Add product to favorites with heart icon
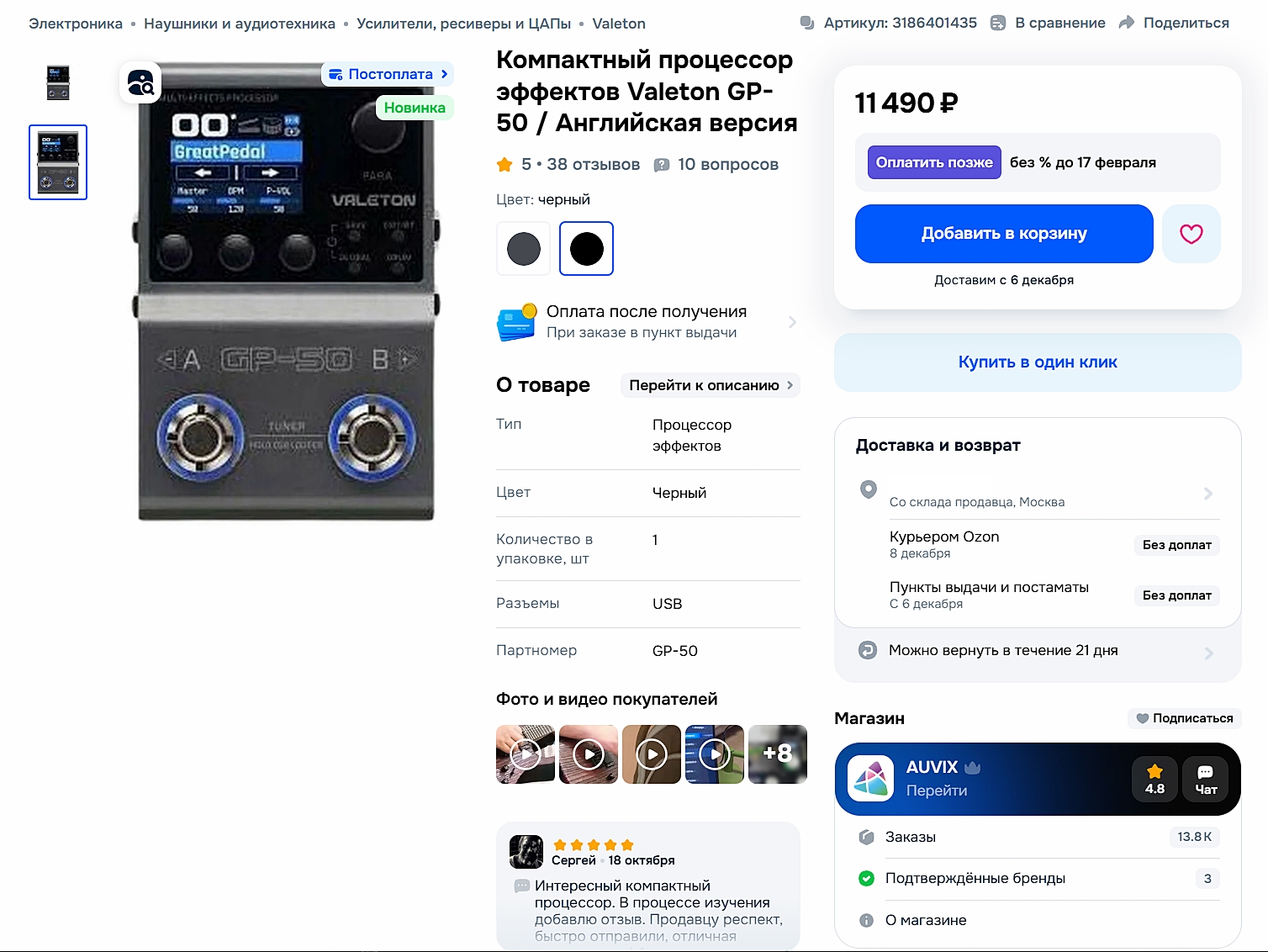 (x=1191, y=234)
